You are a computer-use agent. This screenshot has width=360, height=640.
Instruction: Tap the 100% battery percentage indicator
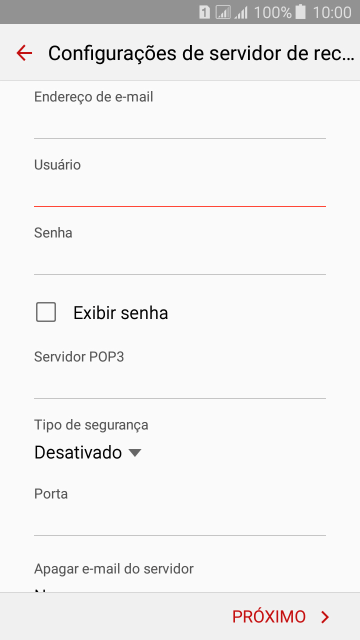(x=273, y=13)
